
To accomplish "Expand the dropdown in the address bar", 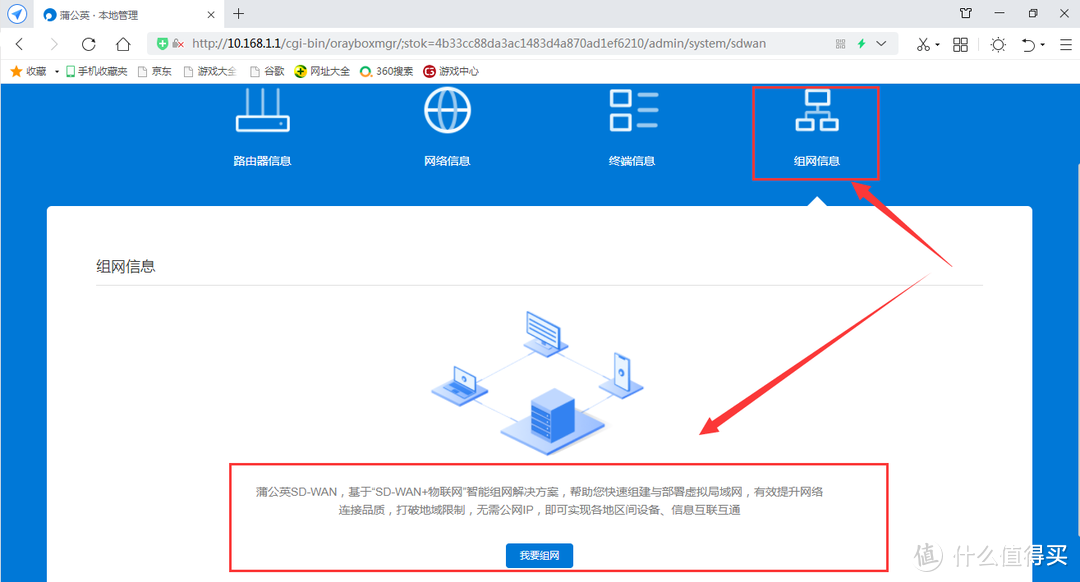I will 881,43.
